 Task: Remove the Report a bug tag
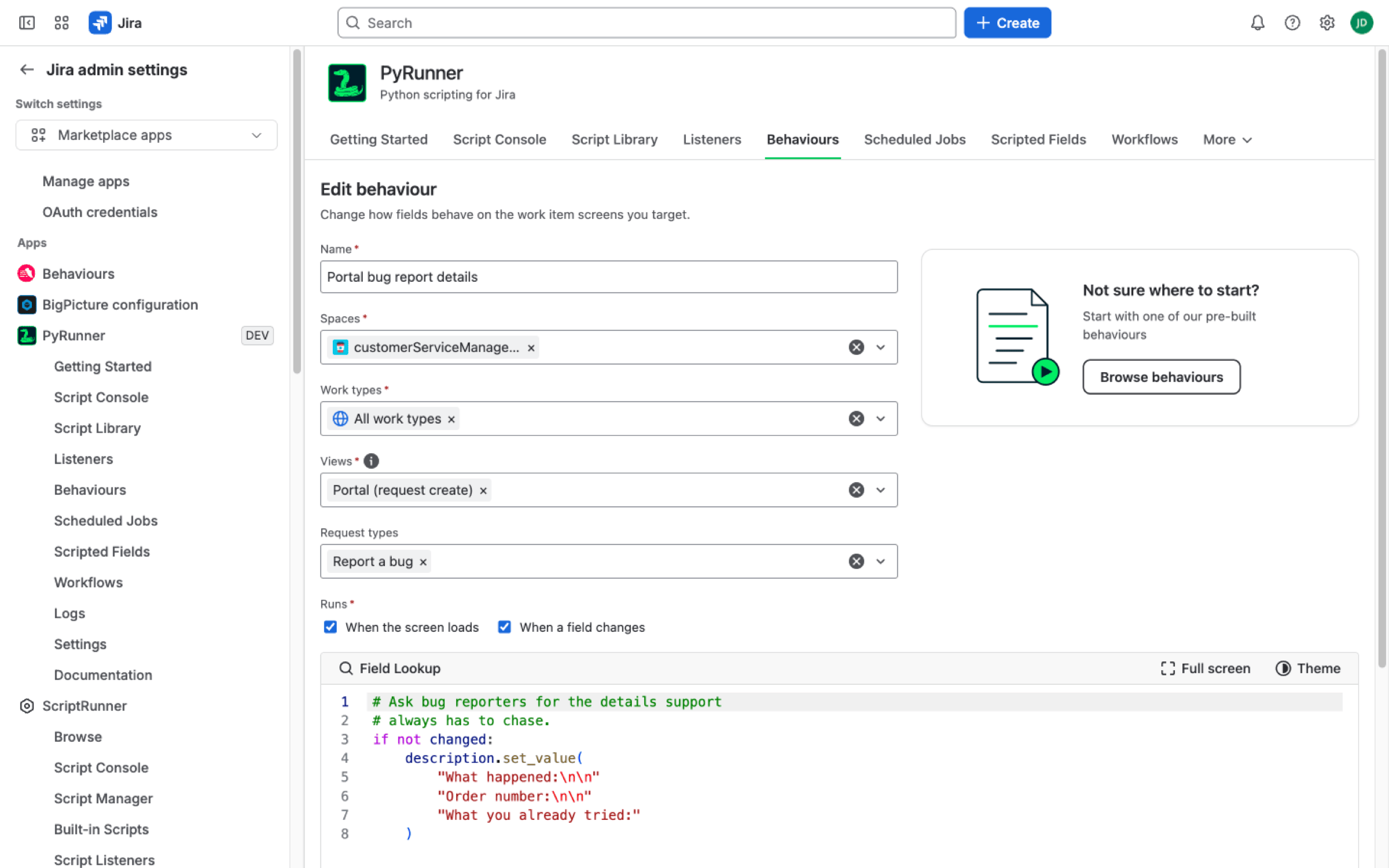(x=423, y=562)
